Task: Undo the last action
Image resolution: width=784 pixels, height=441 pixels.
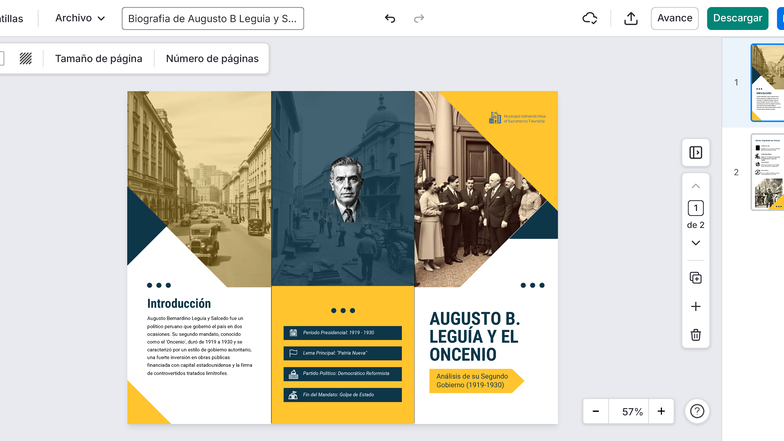Action: [x=390, y=18]
